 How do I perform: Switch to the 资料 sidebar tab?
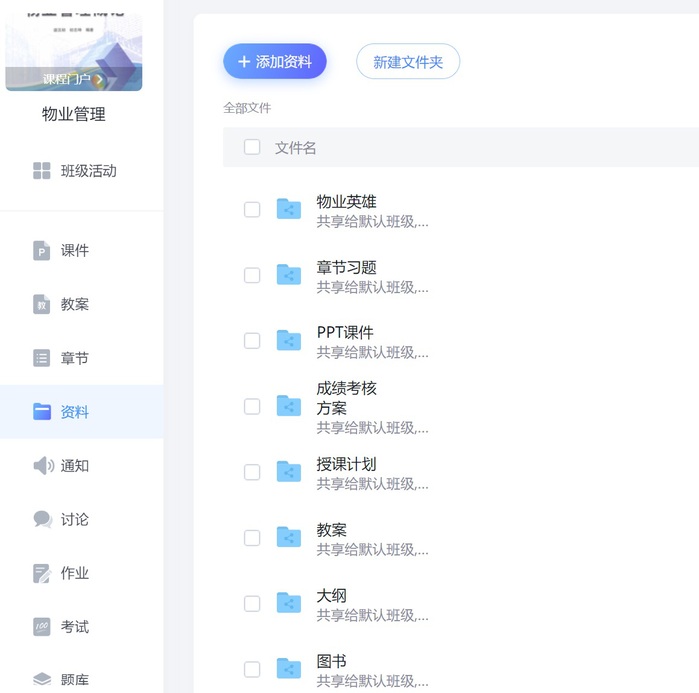click(x=74, y=412)
